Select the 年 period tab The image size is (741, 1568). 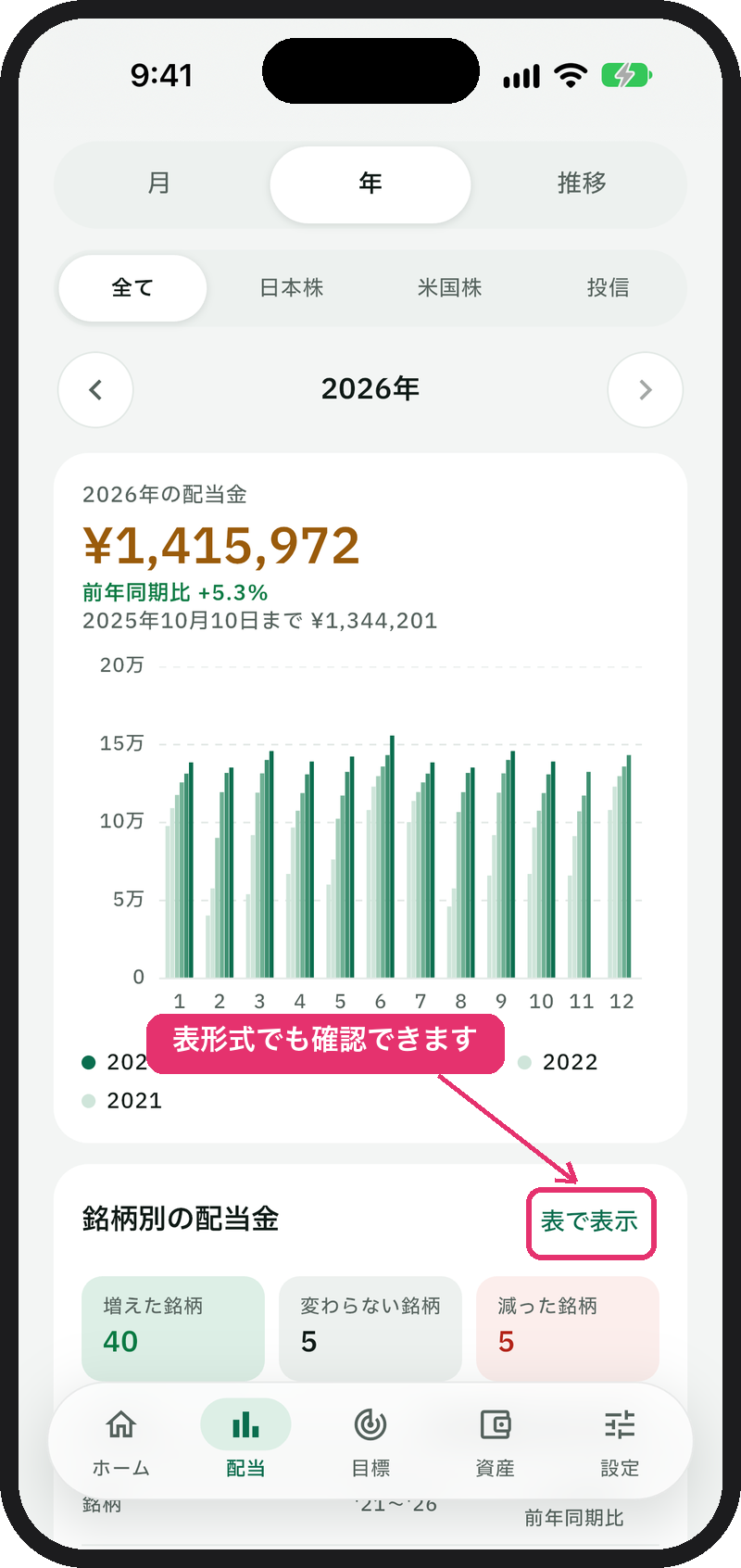[370, 184]
